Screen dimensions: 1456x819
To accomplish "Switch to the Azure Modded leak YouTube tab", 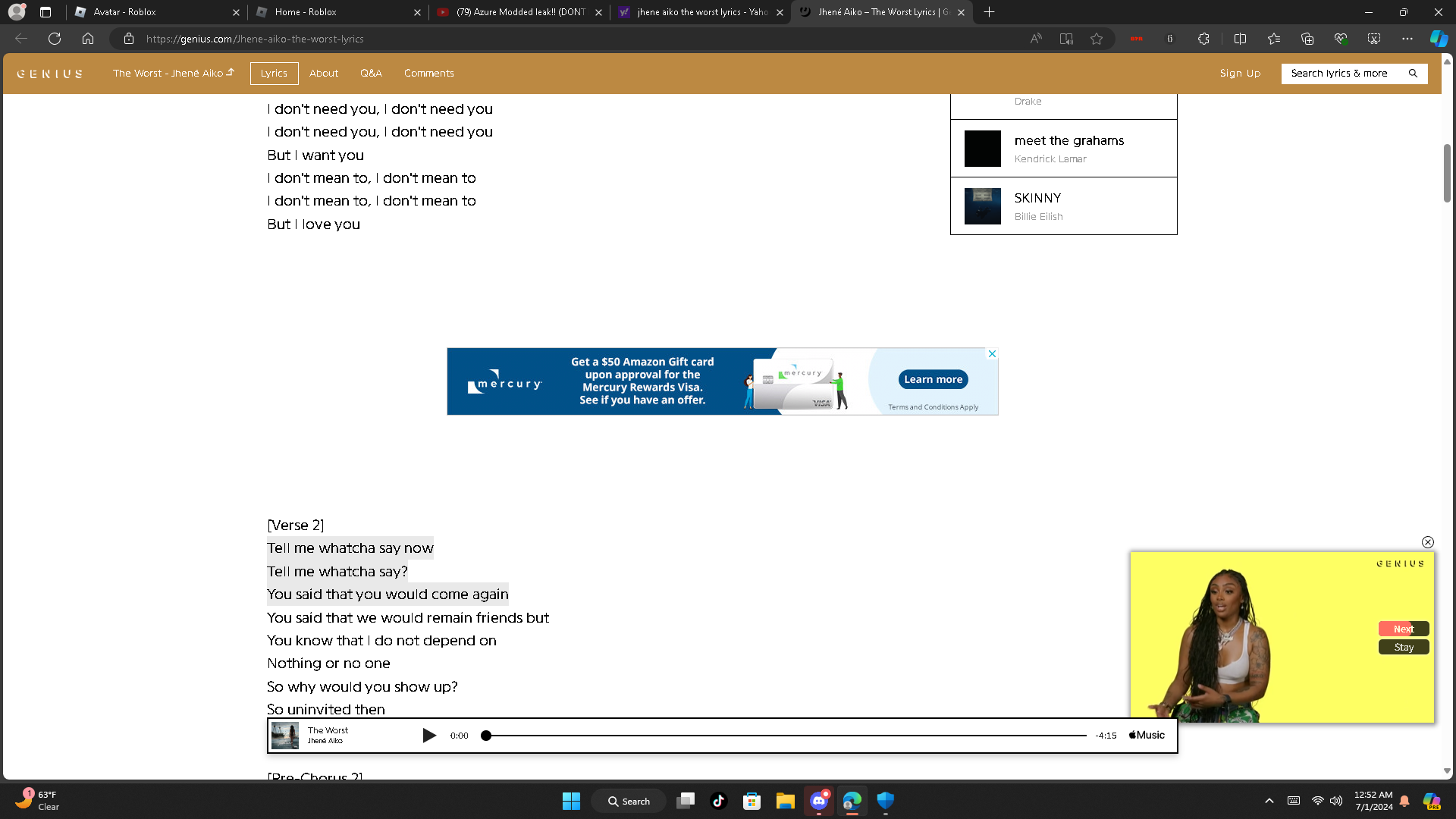I will 519,12.
